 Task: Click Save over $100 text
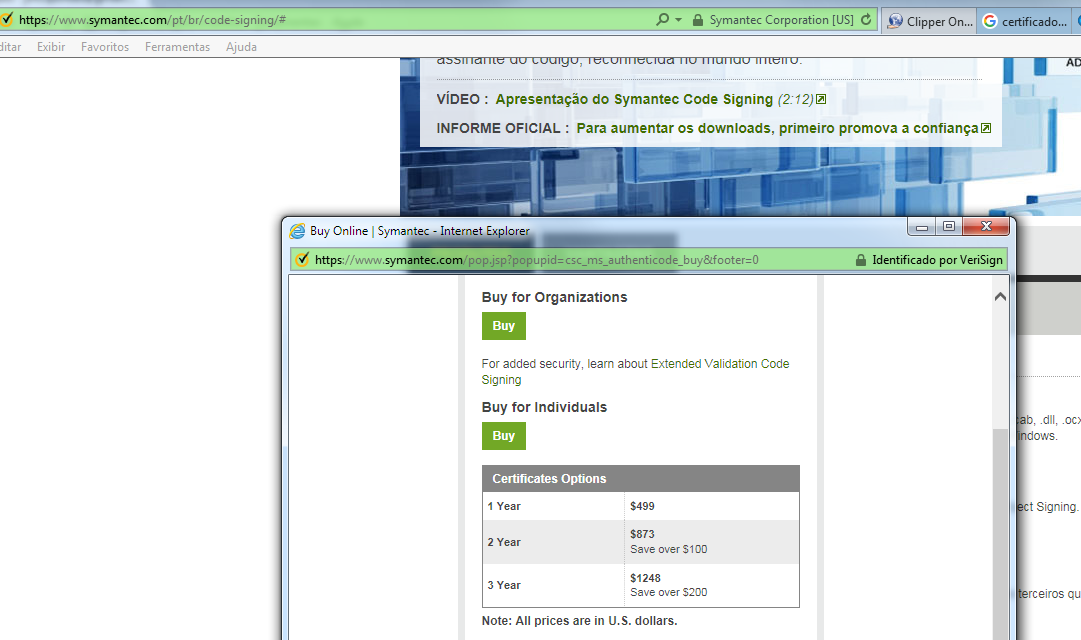(669, 550)
